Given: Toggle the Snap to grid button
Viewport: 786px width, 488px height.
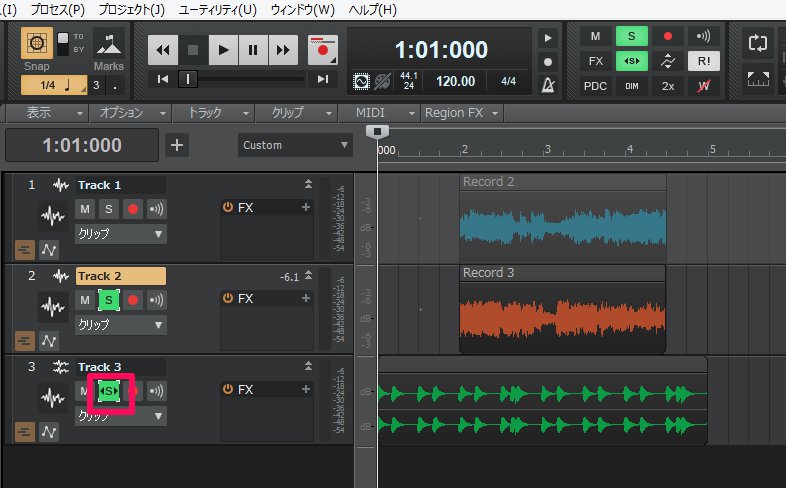Looking at the screenshot, I should point(37,43).
